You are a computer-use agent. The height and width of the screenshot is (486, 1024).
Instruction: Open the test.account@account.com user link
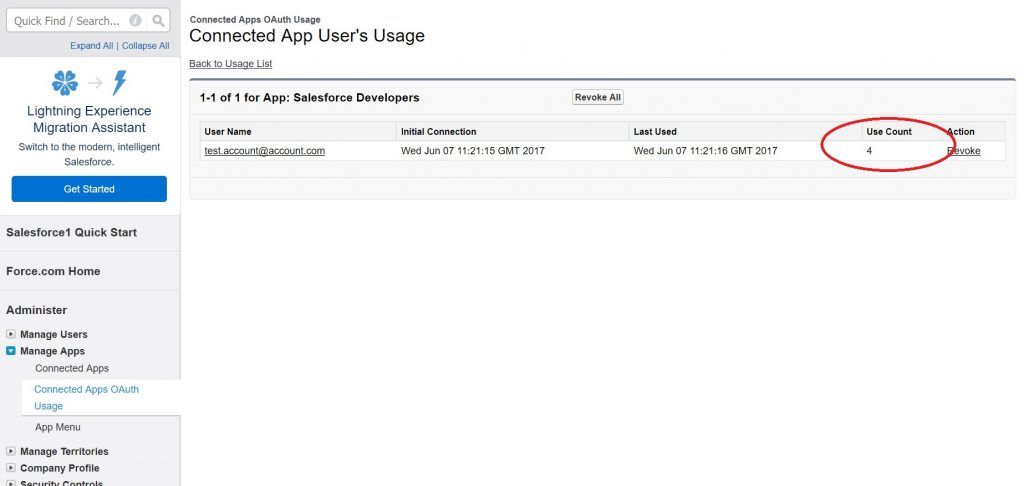pos(264,151)
